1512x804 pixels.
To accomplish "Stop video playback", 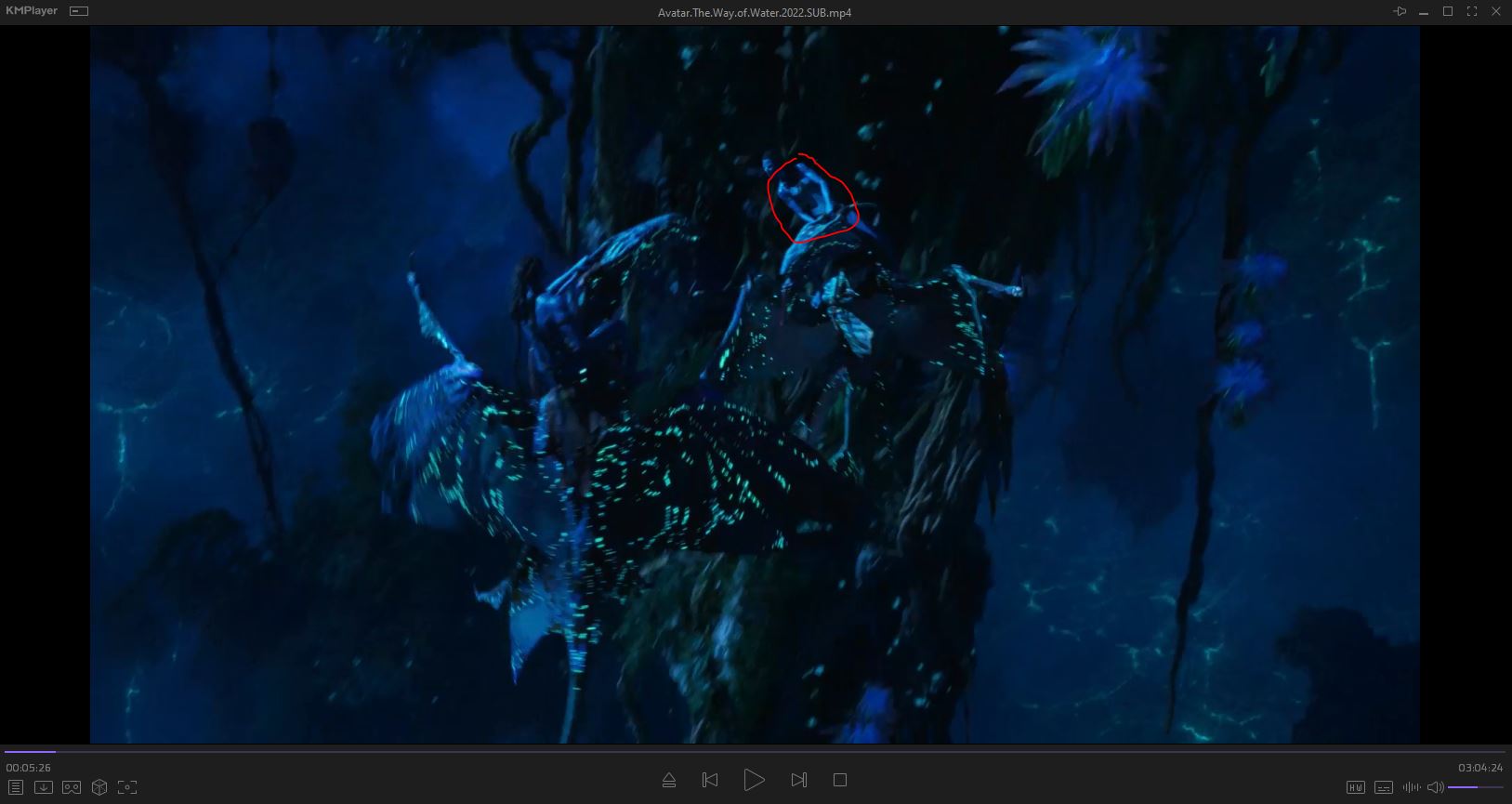I will pos(840,780).
